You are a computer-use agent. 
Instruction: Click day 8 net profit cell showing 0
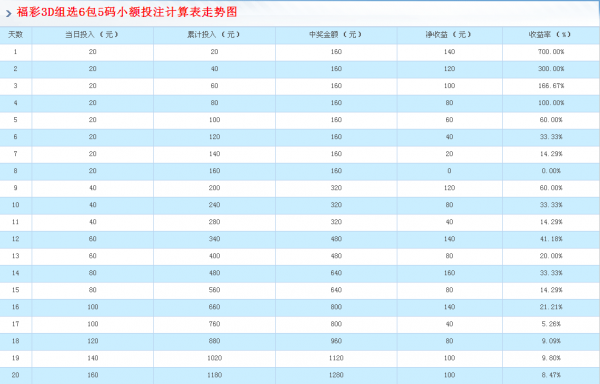(x=449, y=171)
